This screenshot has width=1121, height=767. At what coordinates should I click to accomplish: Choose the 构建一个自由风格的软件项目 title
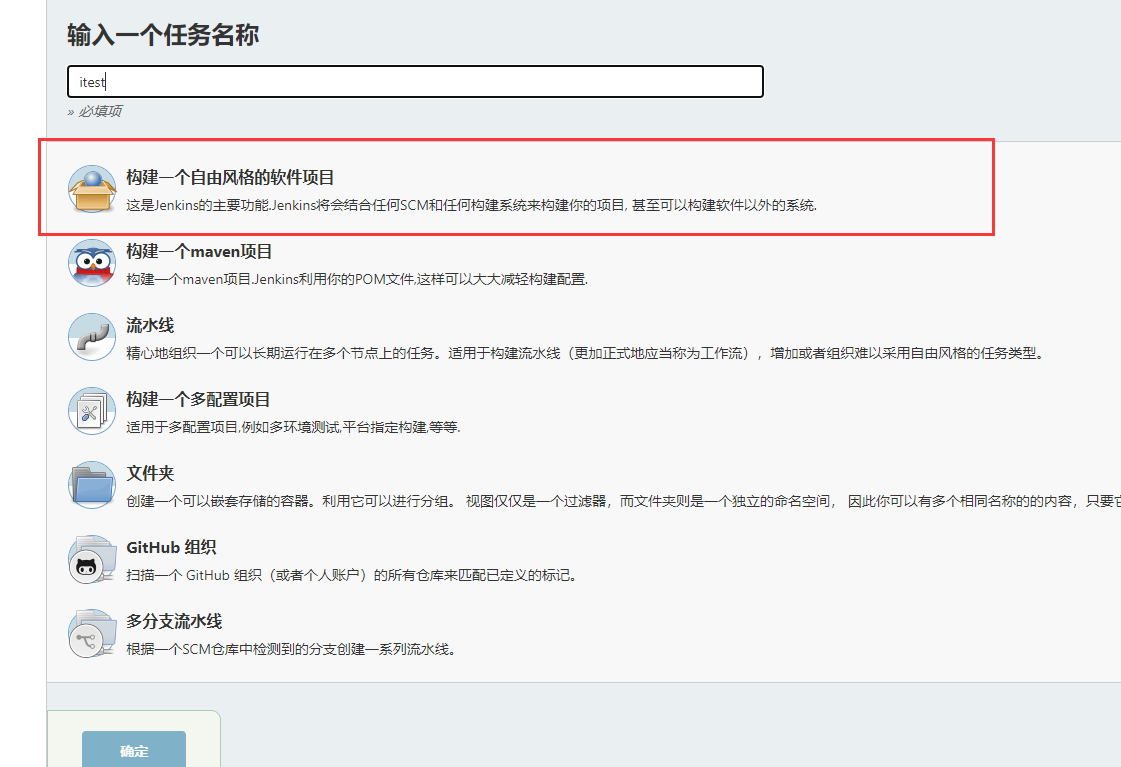[x=230, y=178]
